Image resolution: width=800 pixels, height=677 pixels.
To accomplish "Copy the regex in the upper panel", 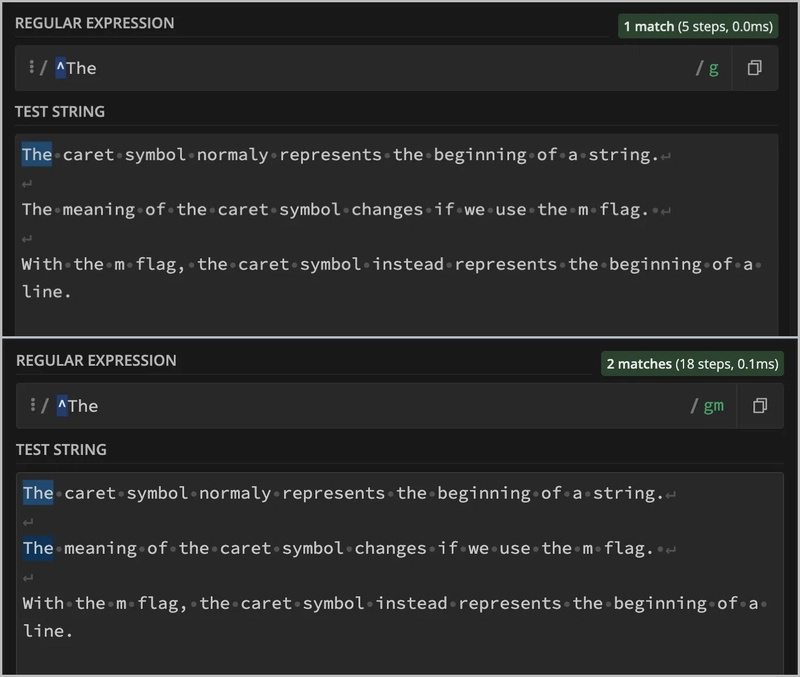I will [755, 68].
